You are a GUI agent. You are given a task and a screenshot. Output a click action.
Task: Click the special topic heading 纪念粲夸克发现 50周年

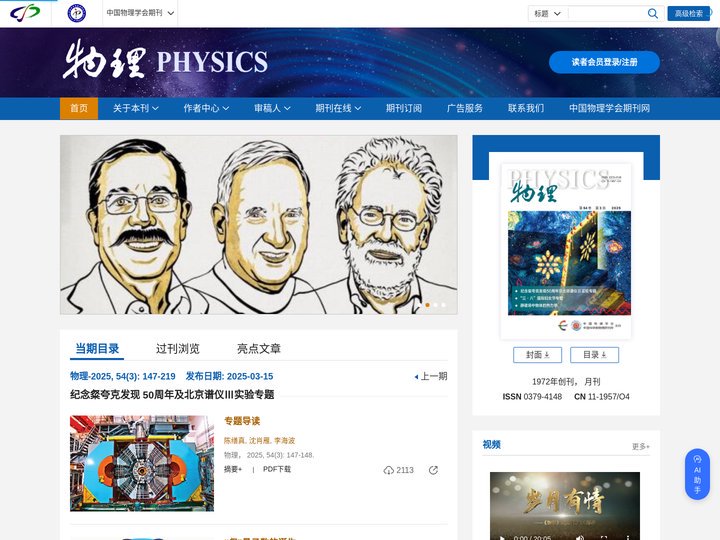[172, 395]
